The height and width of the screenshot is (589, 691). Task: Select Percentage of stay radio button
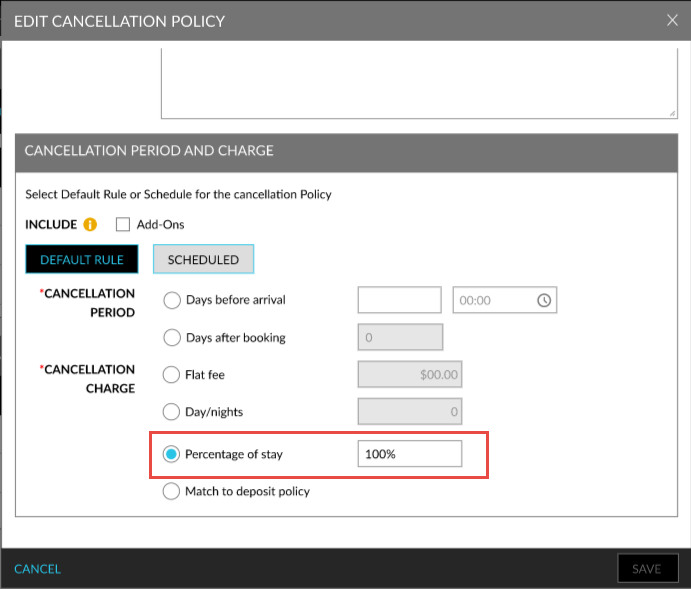click(x=171, y=454)
